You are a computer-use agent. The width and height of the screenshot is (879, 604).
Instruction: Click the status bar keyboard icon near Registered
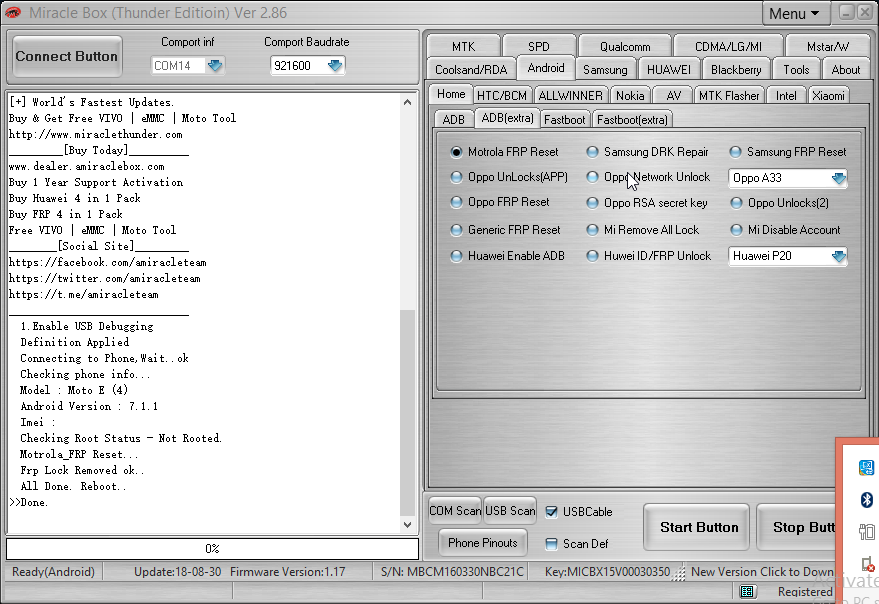pyautogui.click(x=747, y=591)
